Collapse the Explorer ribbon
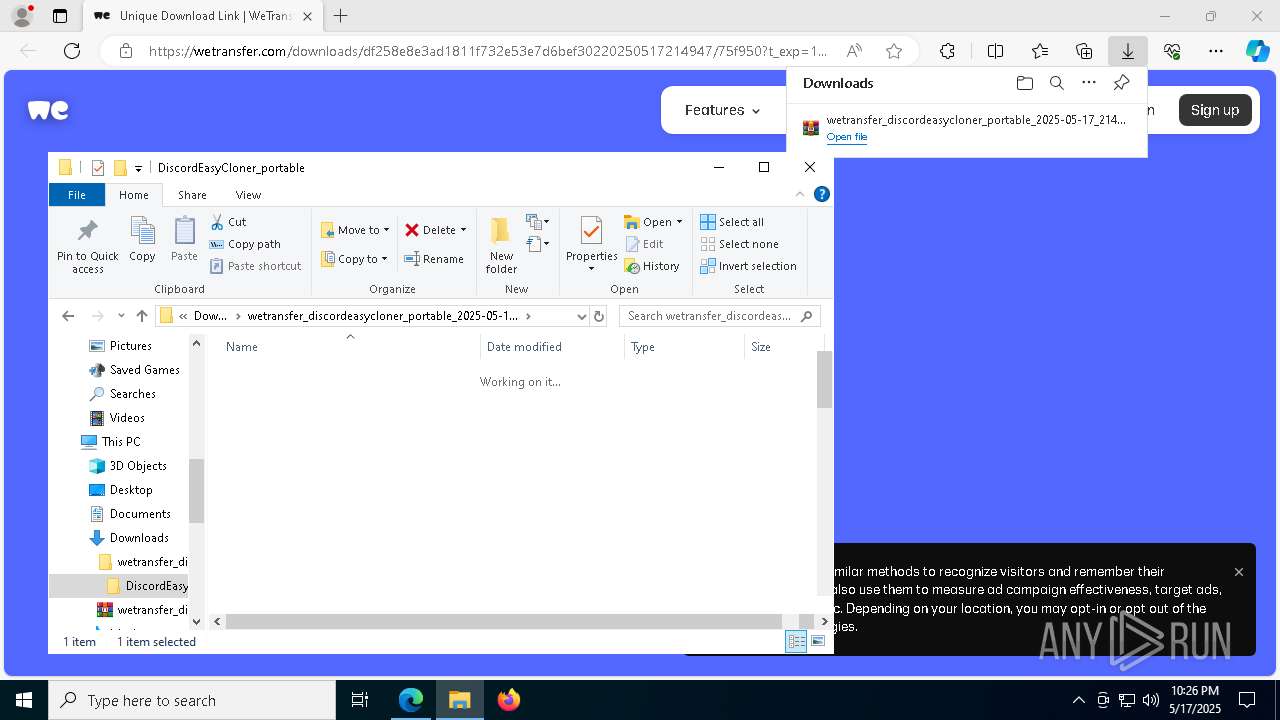The width and height of the screenshot is (1280, 720). click(x=800, y=195)
